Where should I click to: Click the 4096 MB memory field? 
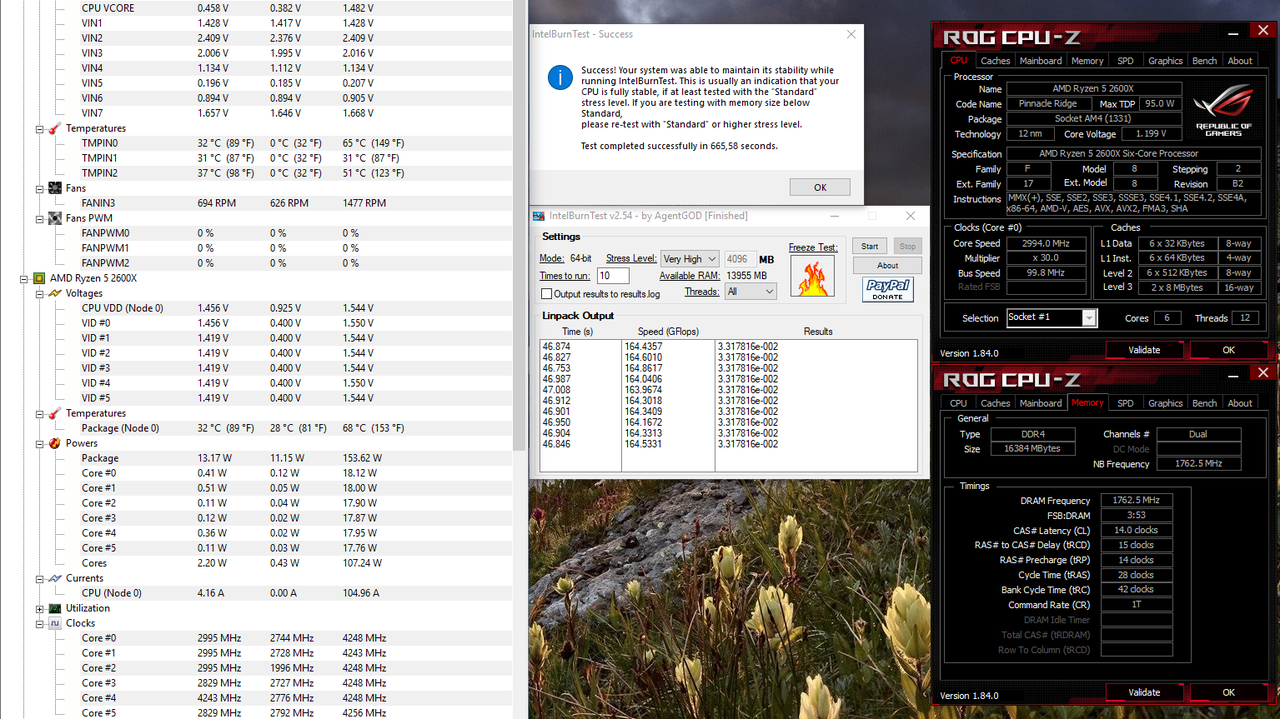740,259
